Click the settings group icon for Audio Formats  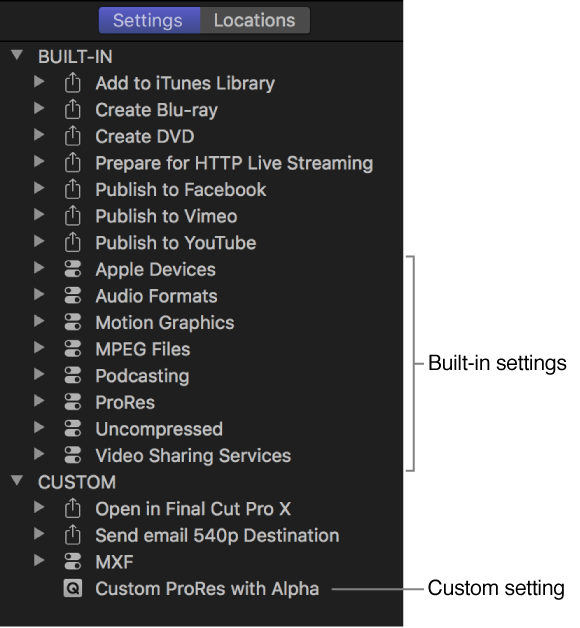click(73, 296)
